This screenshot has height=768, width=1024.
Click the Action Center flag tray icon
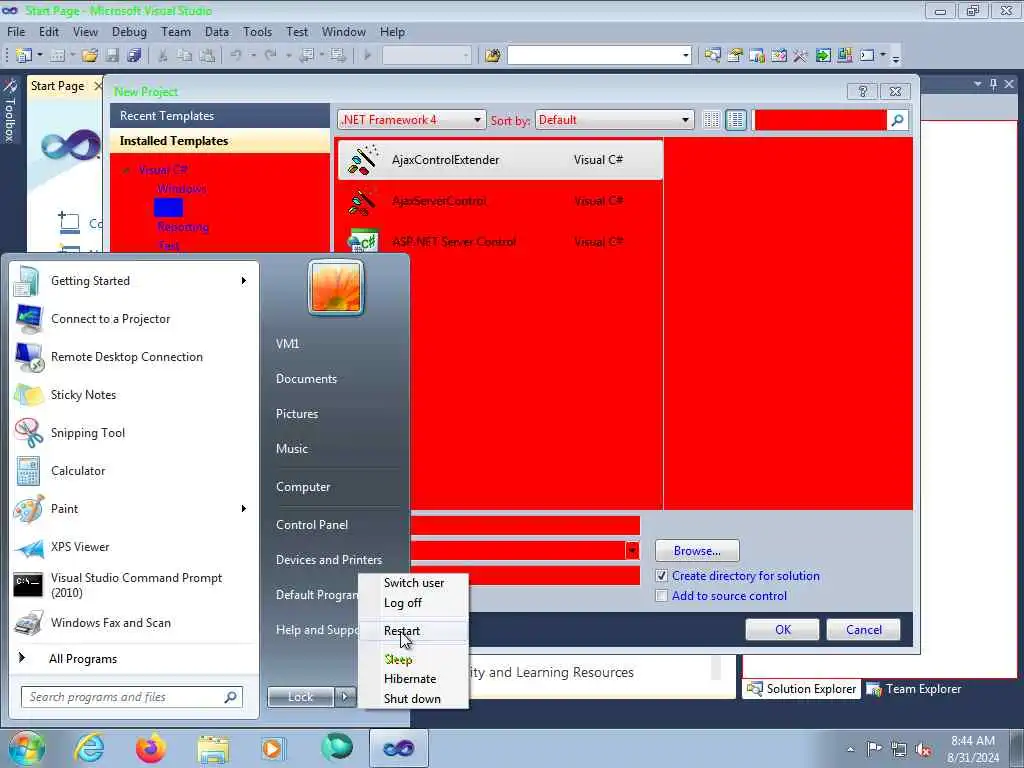coord(874,748)
